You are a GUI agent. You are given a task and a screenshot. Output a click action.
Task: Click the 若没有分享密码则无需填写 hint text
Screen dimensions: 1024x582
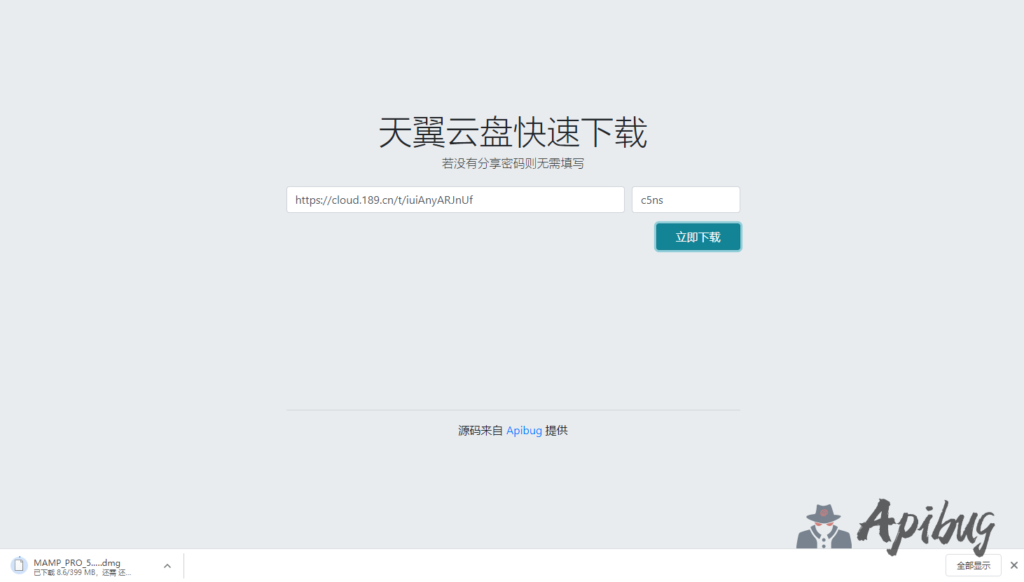pos(512,163)
